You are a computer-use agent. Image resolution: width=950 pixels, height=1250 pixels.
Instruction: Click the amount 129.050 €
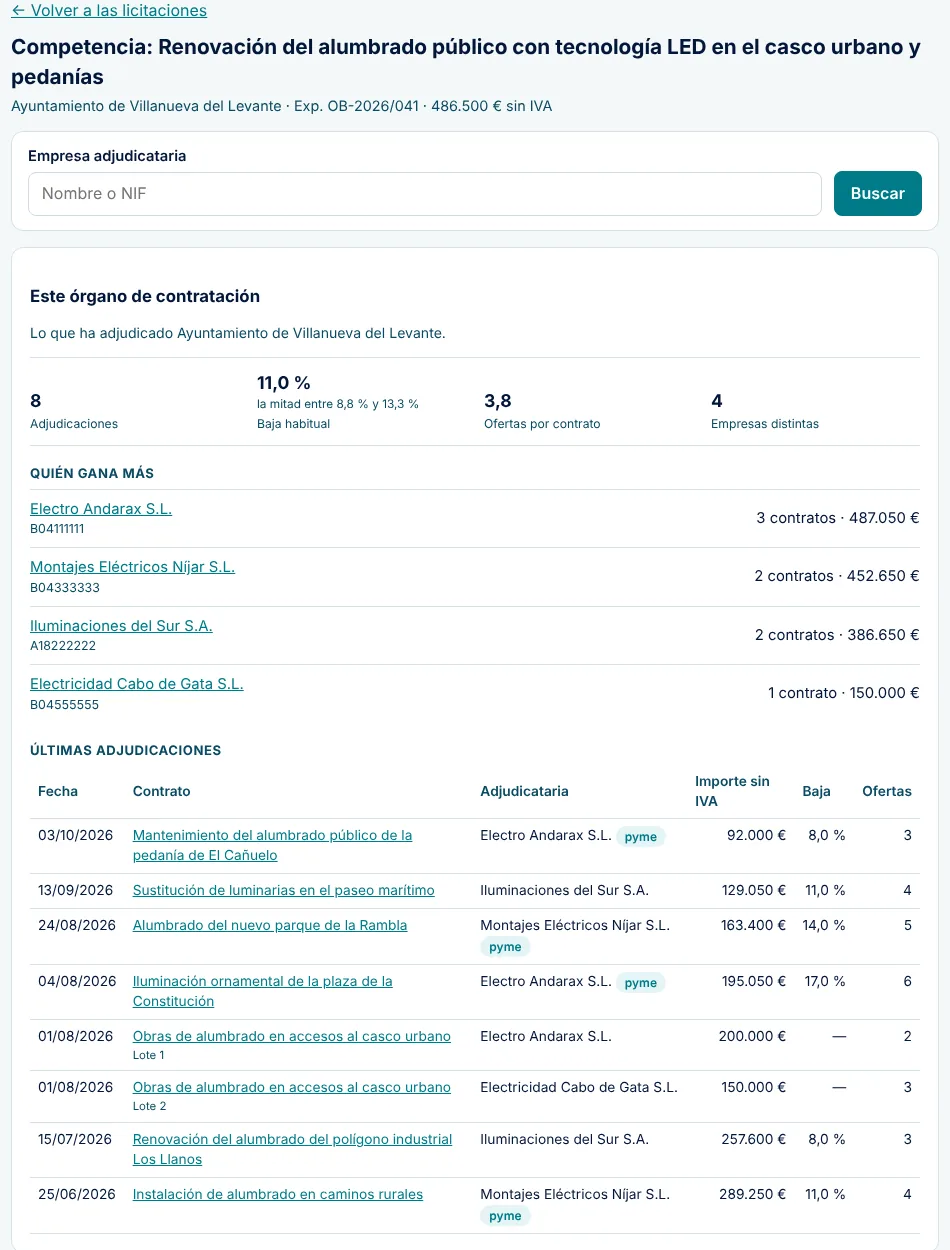point(754,890)
